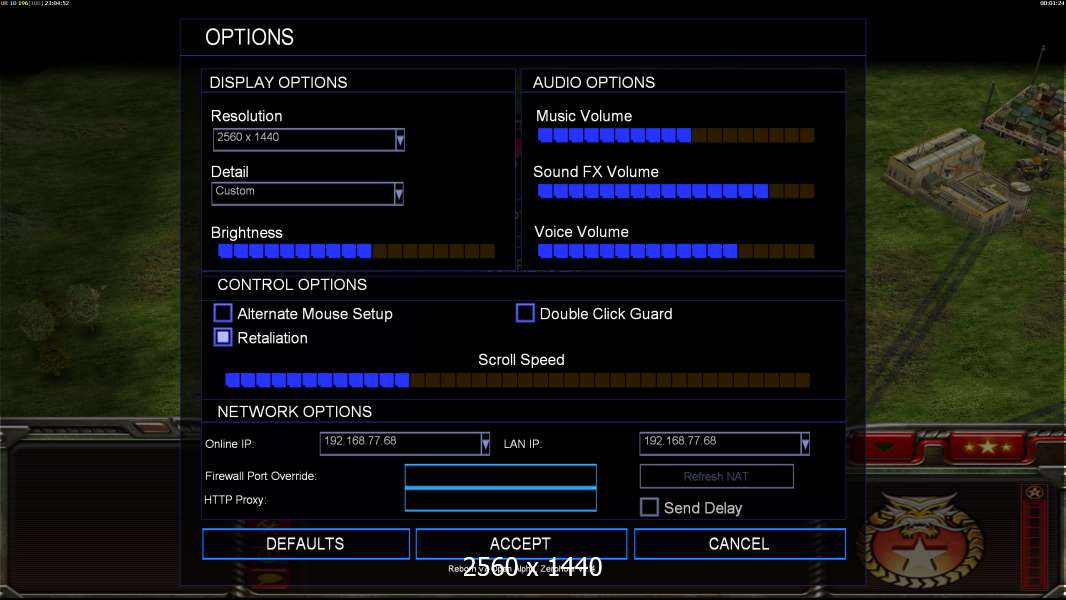Click the "OPTIONS" title text
Screen dimensions: 1066x600
pos(250,37)
